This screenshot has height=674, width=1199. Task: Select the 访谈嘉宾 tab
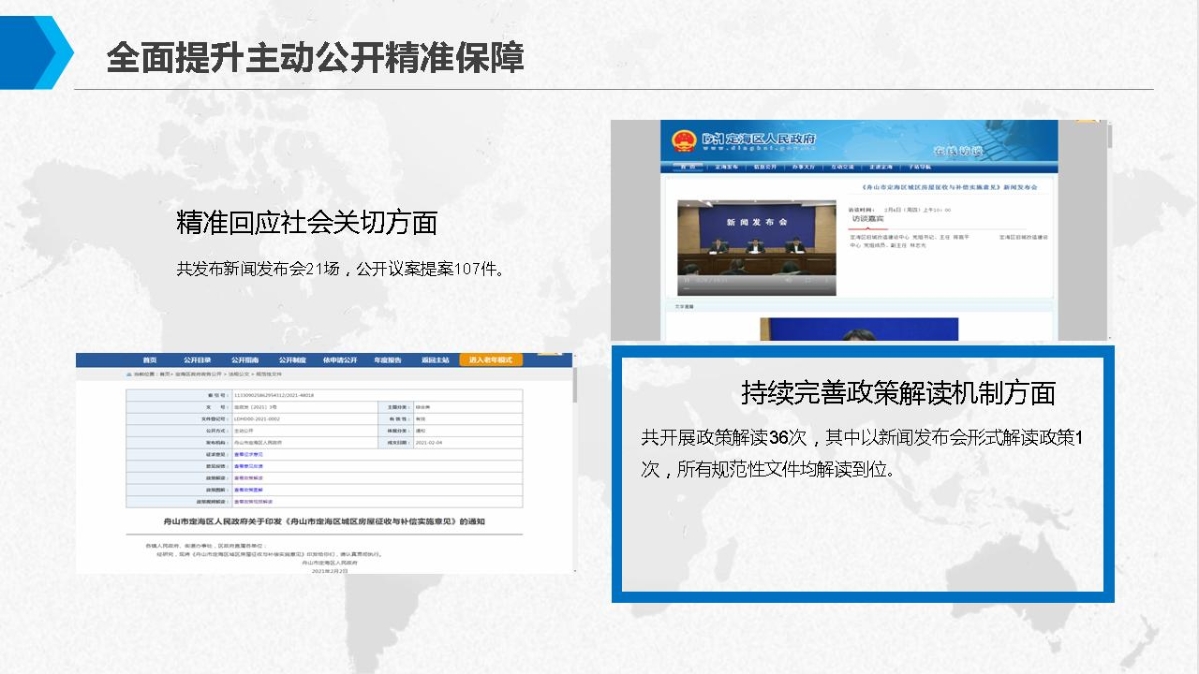868,218
